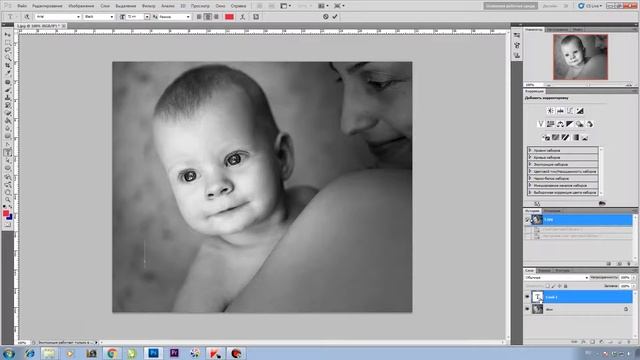The width and height of the screenshot is (640, 360).
Task: Set center text alignment
Action: coord(208,17)
